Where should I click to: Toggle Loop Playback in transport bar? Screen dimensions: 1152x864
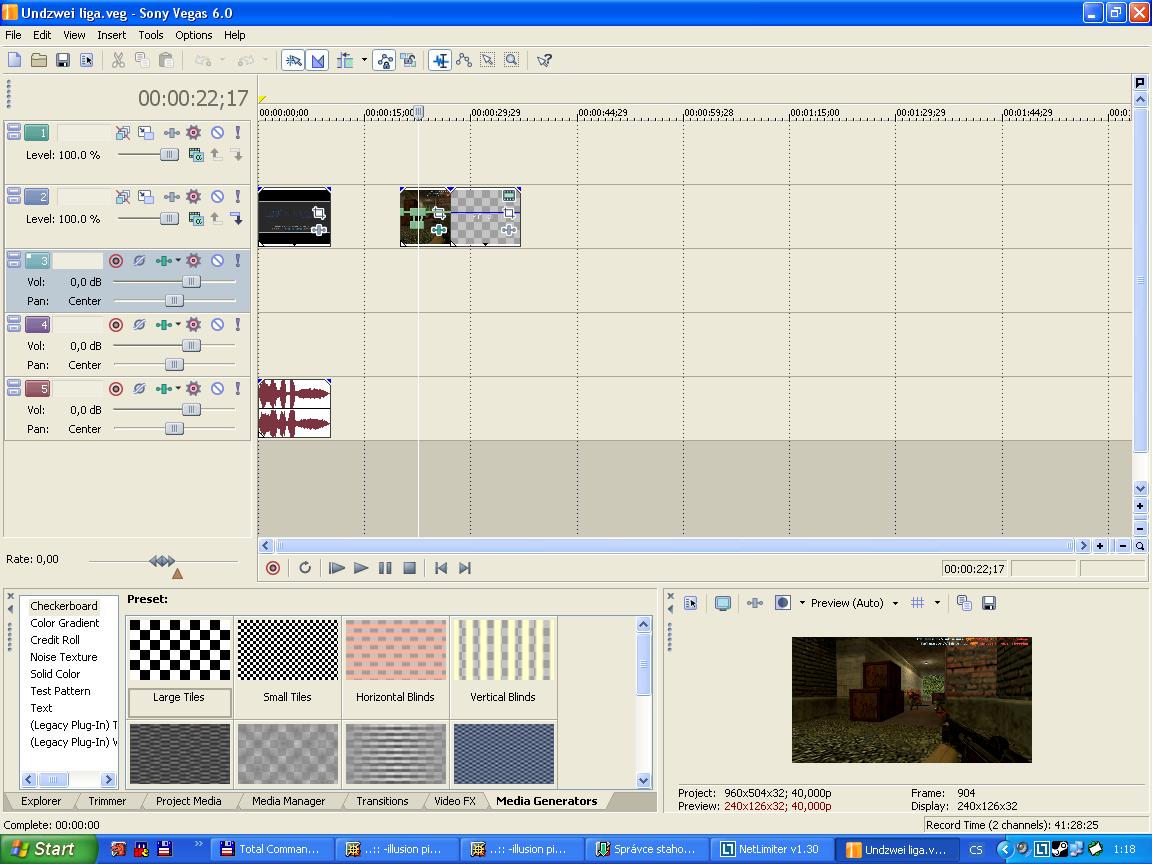pyautogui.click(x=305, y=568)
